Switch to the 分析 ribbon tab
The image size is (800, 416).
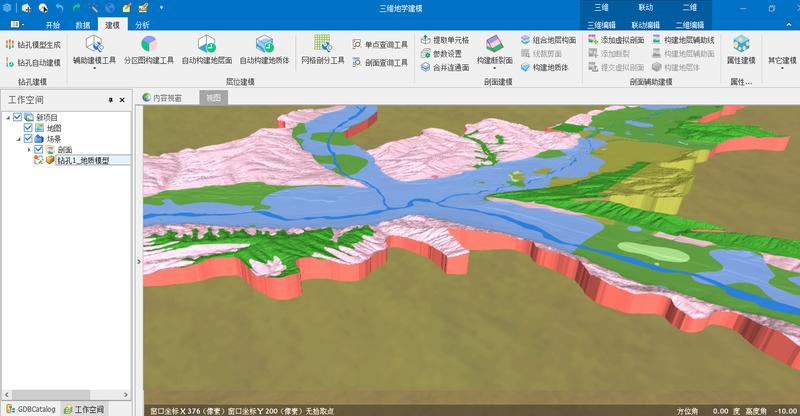142,25
